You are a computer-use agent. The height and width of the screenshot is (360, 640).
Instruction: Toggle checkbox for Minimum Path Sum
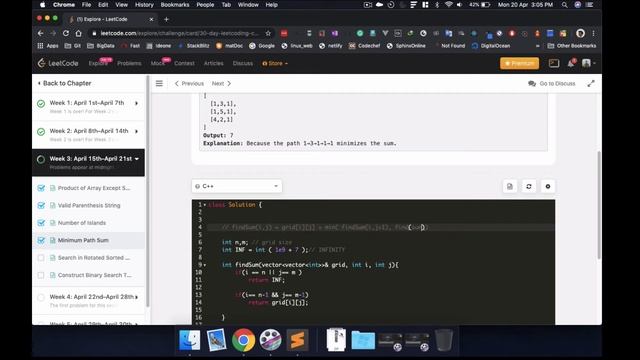point(41,240)
